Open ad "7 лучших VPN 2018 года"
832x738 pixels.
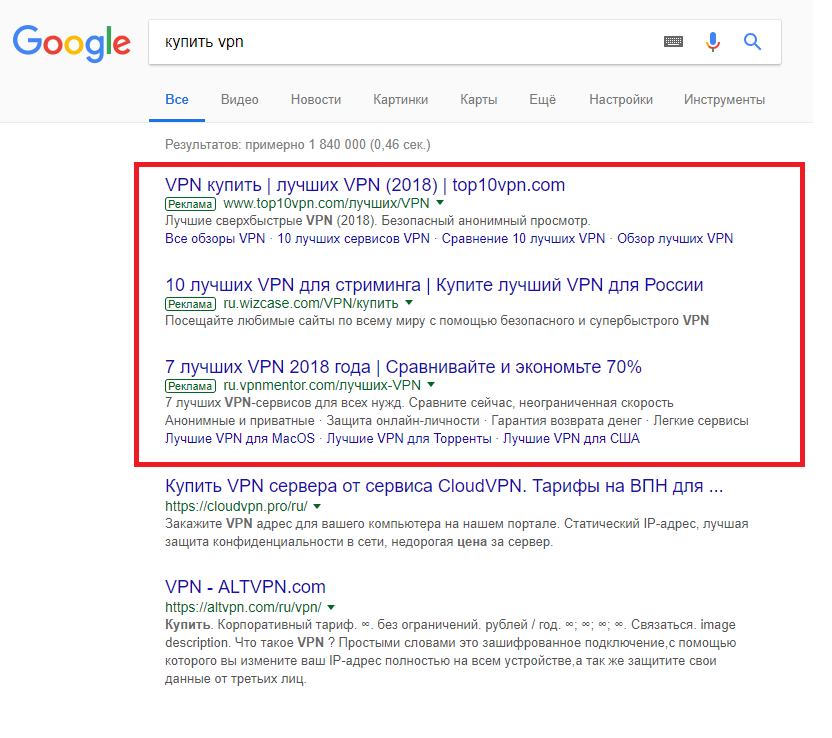(403, 367)
